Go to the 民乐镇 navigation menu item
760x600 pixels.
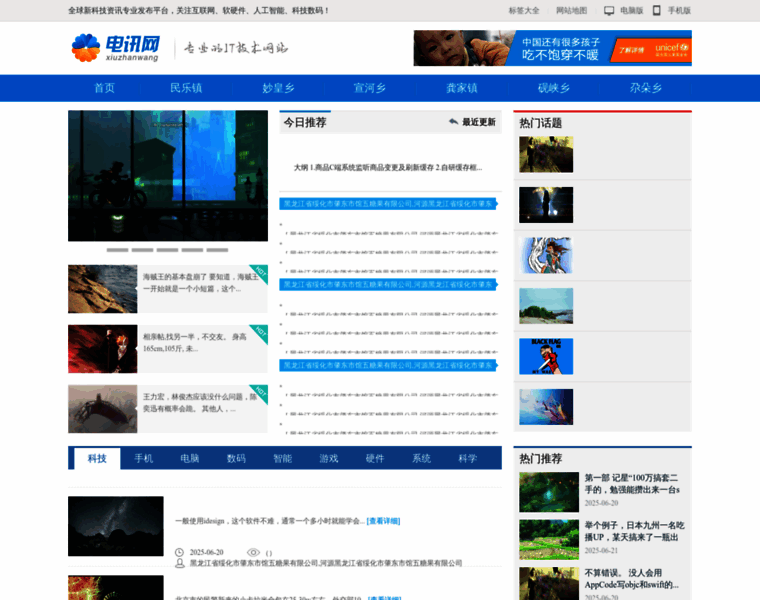click(x=186, y=88)
